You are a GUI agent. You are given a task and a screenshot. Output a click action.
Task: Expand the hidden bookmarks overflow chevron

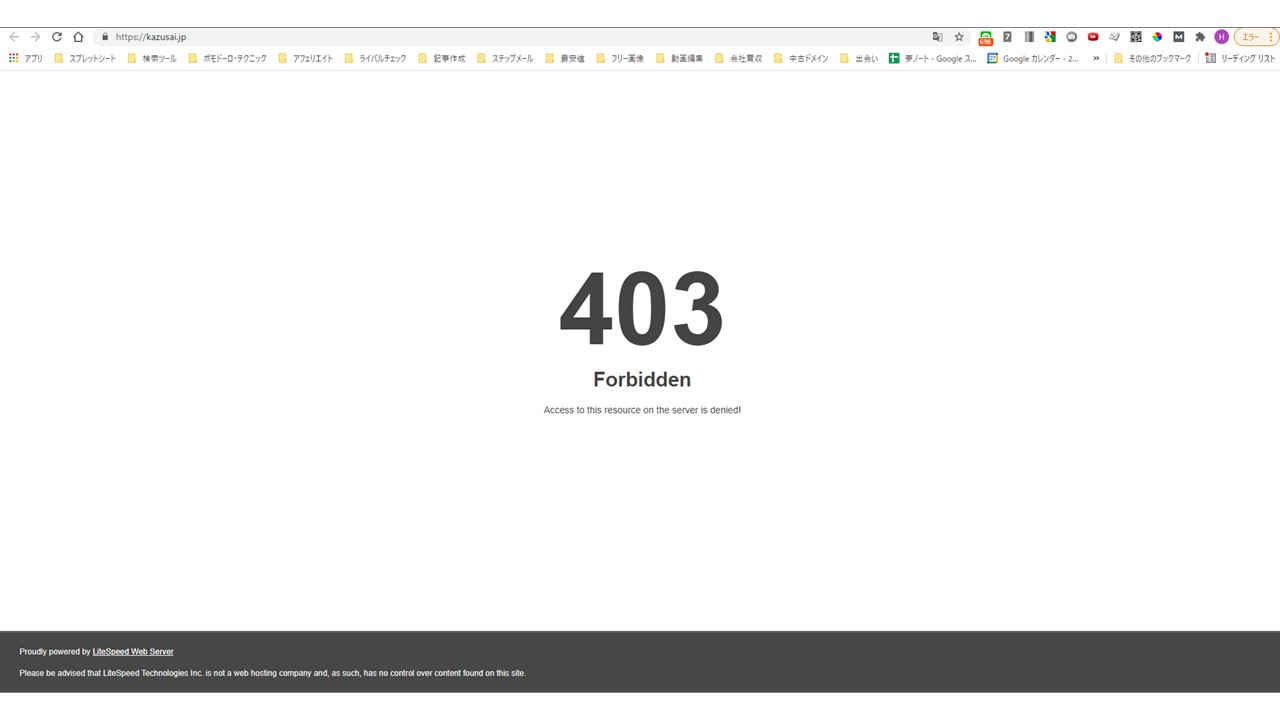point(1096,58)
